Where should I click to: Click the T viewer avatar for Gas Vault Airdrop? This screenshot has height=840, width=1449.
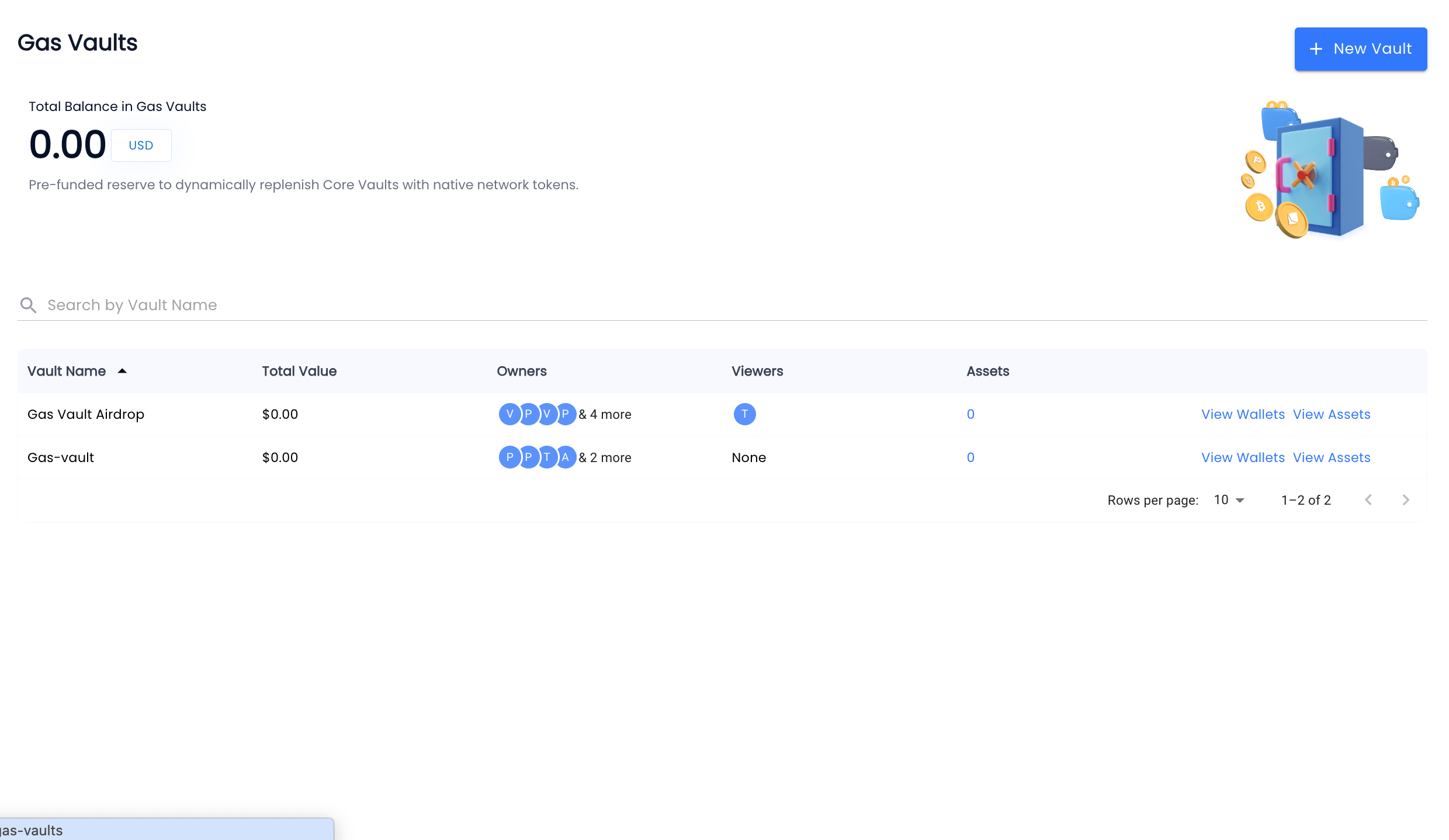[744, 414]
